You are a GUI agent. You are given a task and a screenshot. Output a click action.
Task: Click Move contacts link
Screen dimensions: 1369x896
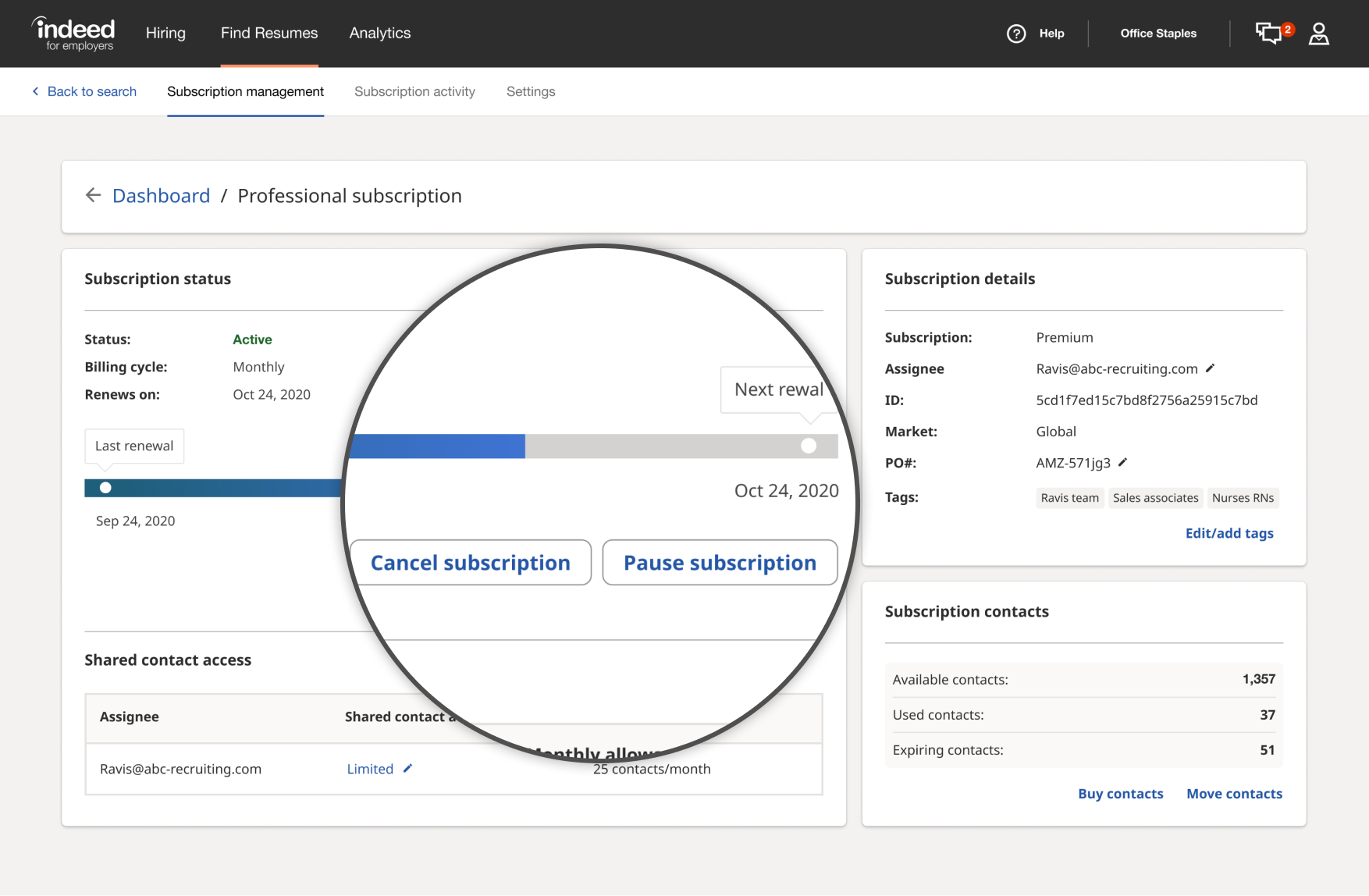click(x=1234, y=794)
